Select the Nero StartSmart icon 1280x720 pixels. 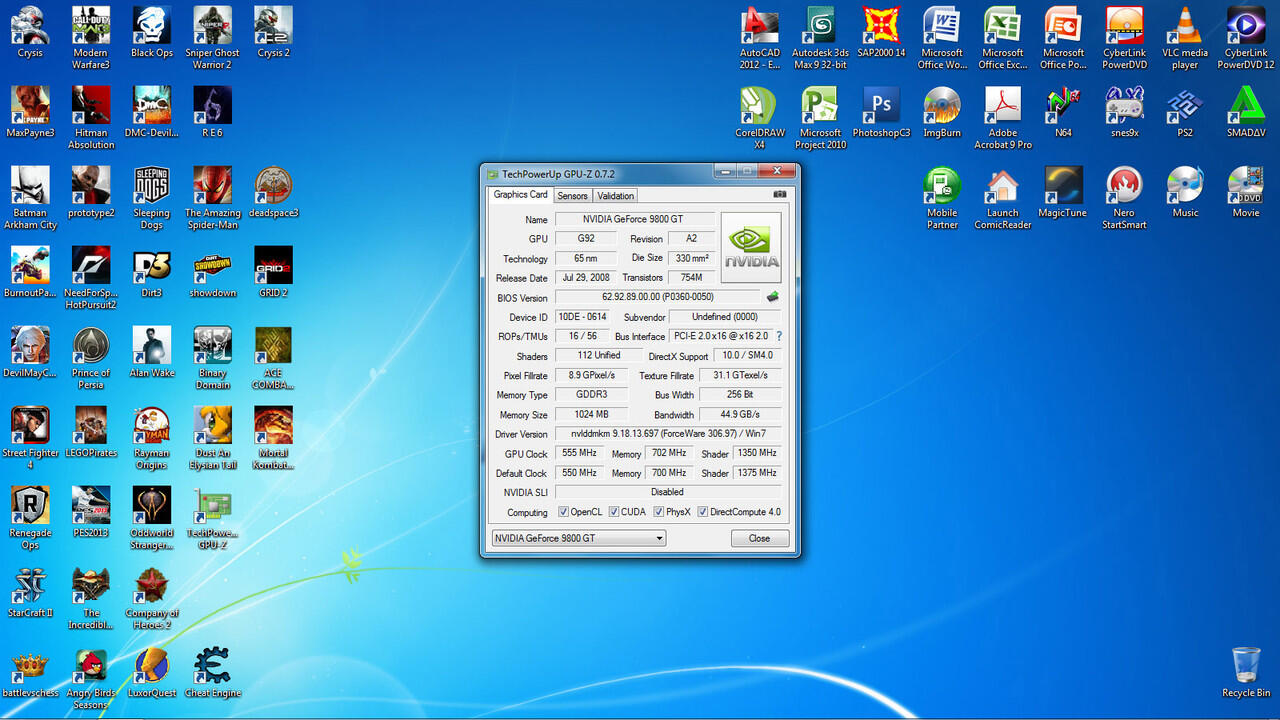pyautogui.click(x=1124, y=198)
